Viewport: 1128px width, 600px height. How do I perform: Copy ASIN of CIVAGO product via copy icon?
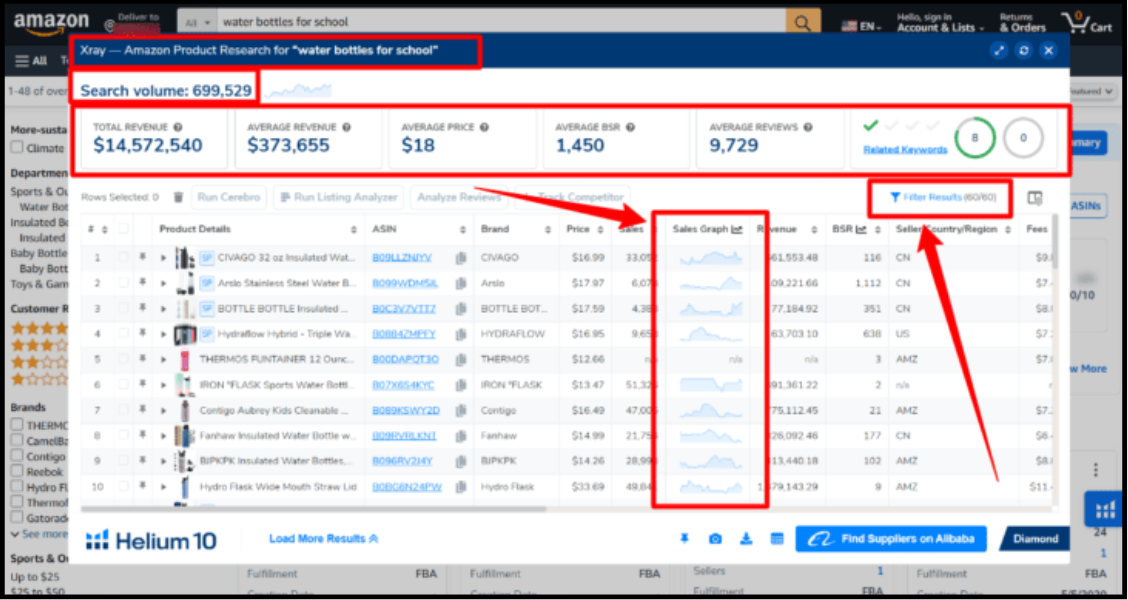461,258
